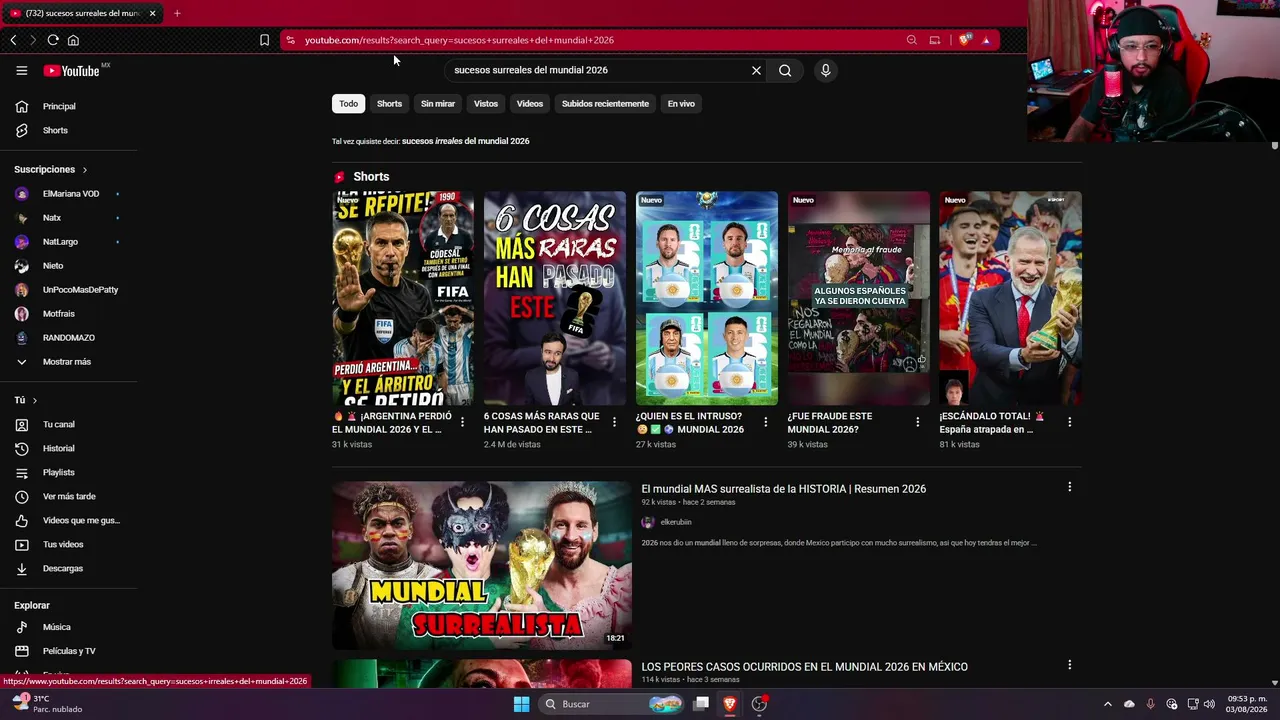Image resolution: width=1280 pixels, height=720 pixels.
Task: Open Películas y TV in Explorar
Action: click(68, 651)
